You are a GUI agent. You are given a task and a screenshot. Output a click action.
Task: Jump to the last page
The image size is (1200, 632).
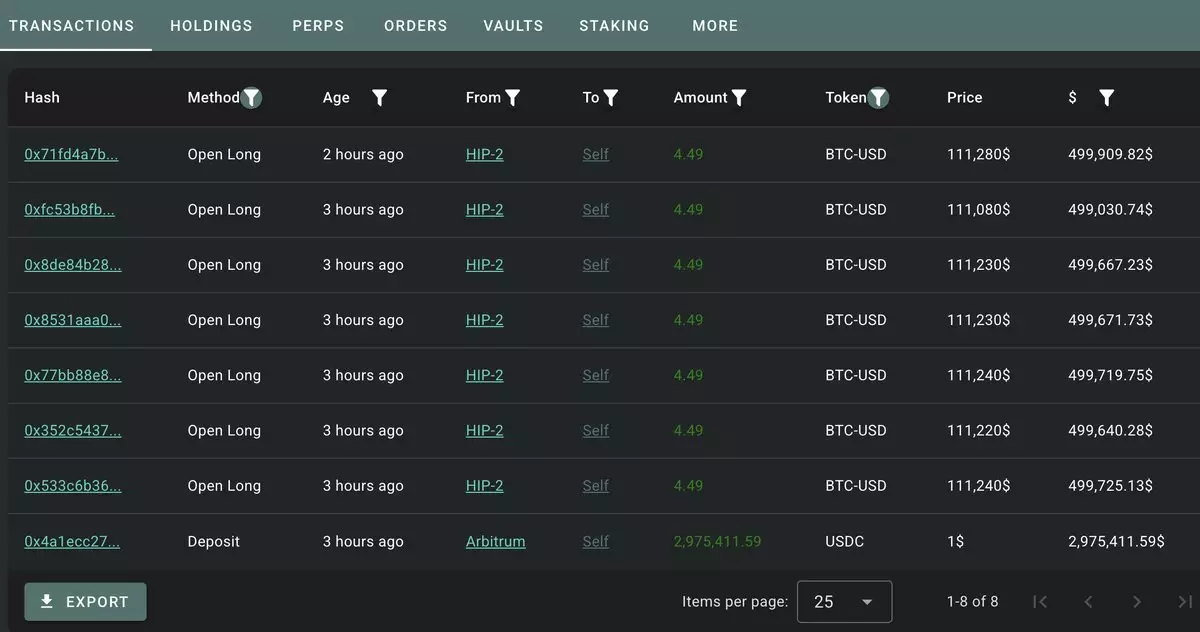[x=1184, y=601]
